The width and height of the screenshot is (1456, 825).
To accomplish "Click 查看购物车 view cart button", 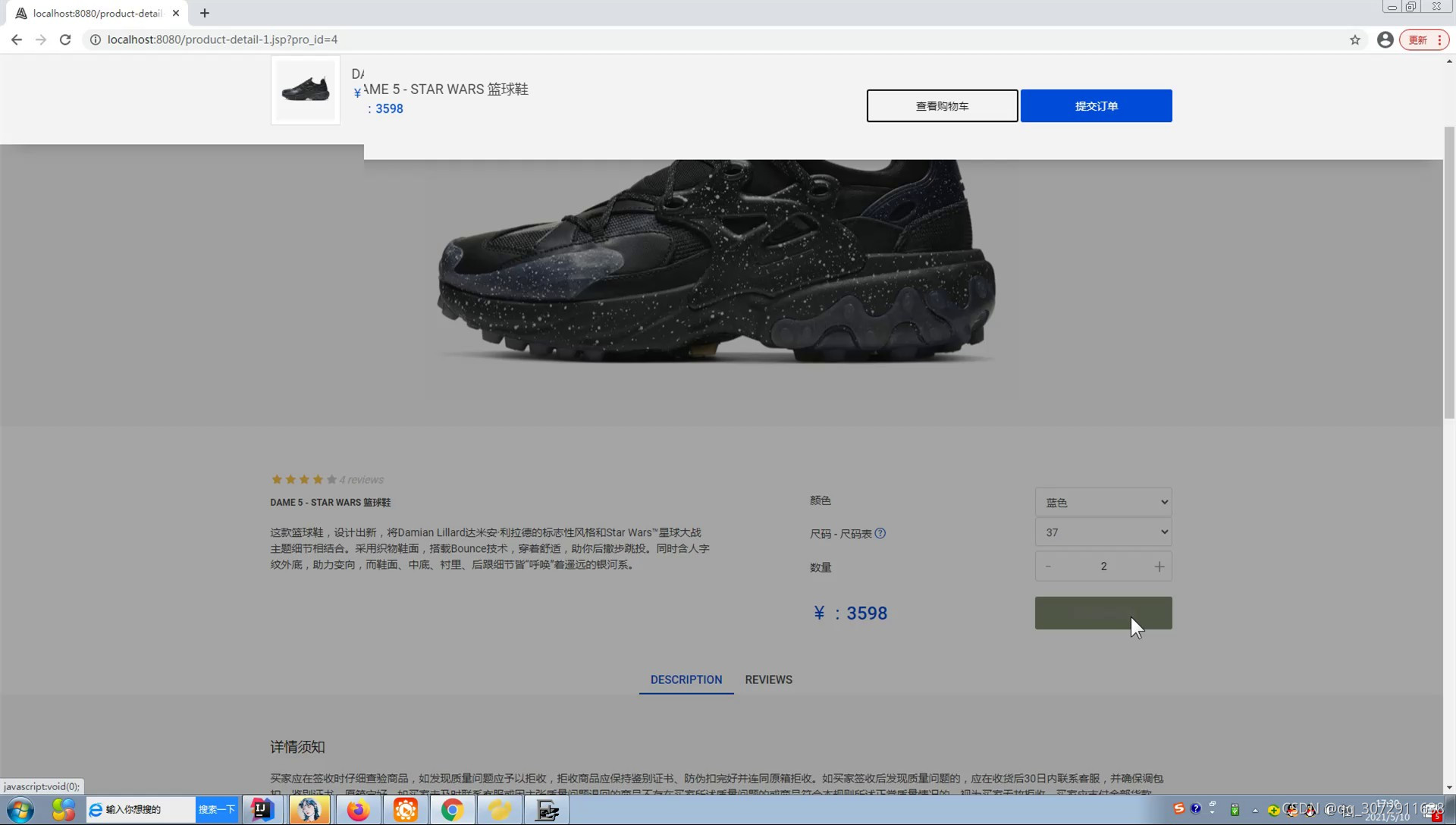I will tap(942, 105).
